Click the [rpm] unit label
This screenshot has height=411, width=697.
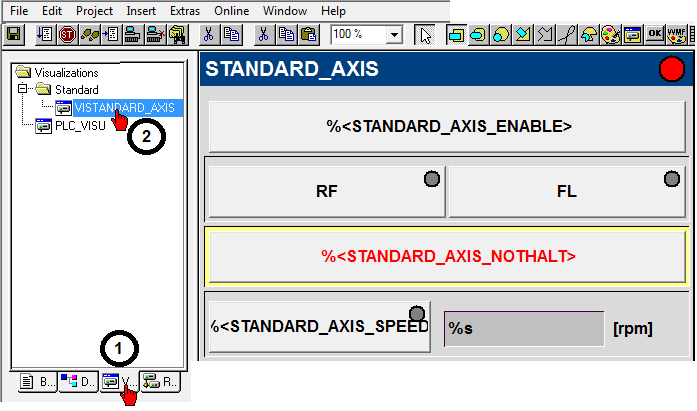(633, 329)
